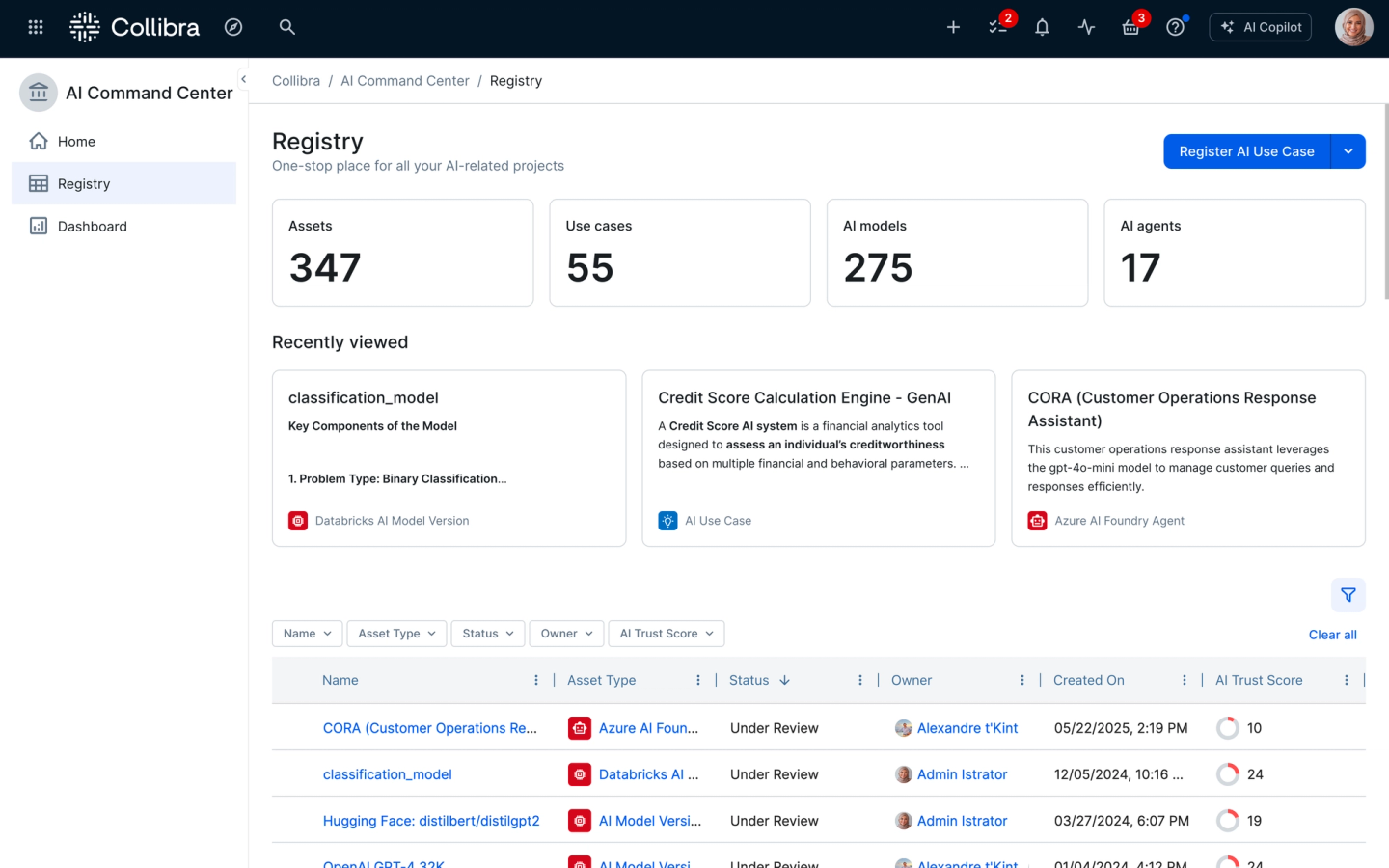Open the activity pulse icon

coord(1086,27)
